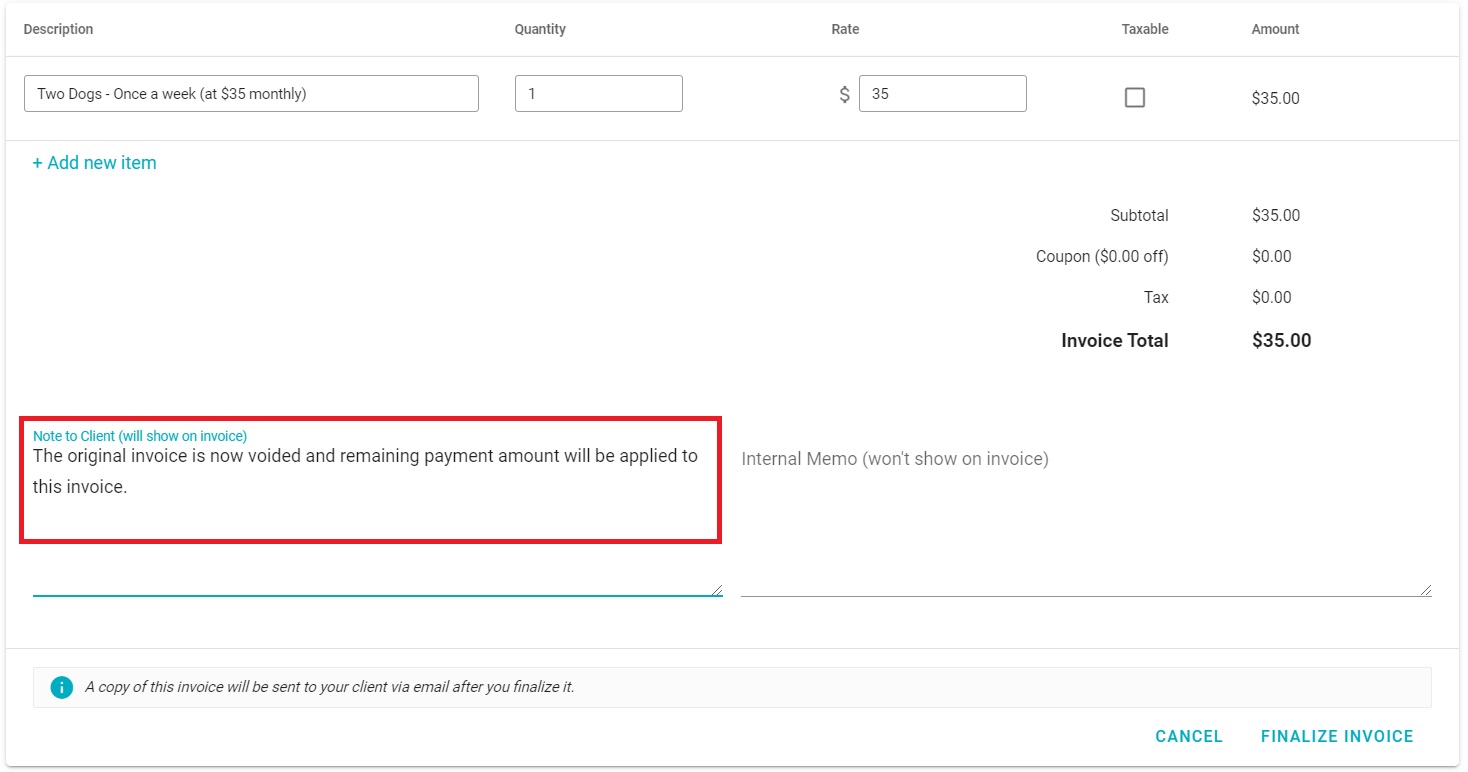
Task: Enable the Taxable checkbox for Two Dogs item
Action: click(x=1134, y=96)
